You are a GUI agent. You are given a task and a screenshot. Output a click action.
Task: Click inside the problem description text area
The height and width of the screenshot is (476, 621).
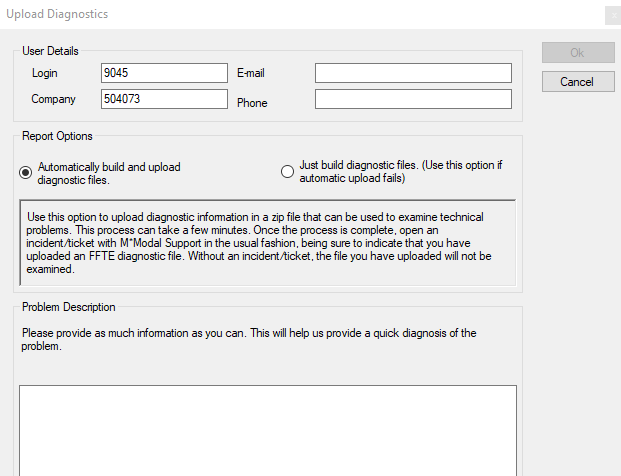coord(268,430)
